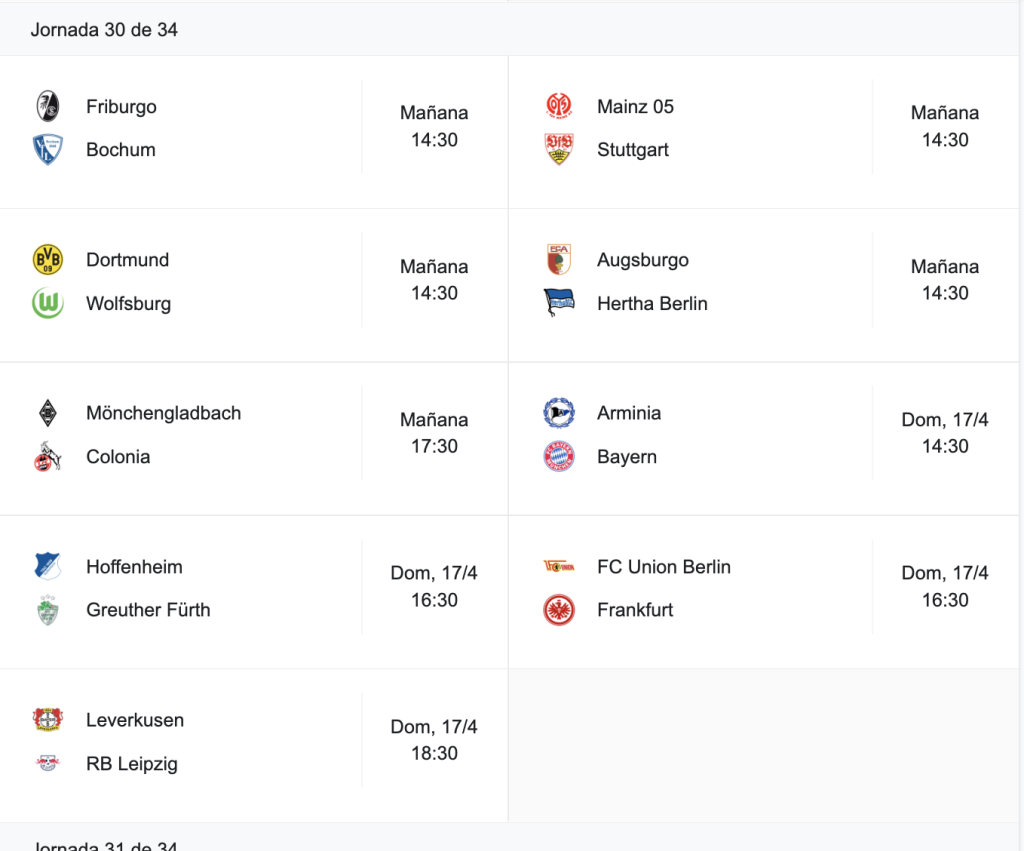This screenshot has height=851, width=1024.
Task: Open the Greuther Fürth team name
Action: pos(148,609)
